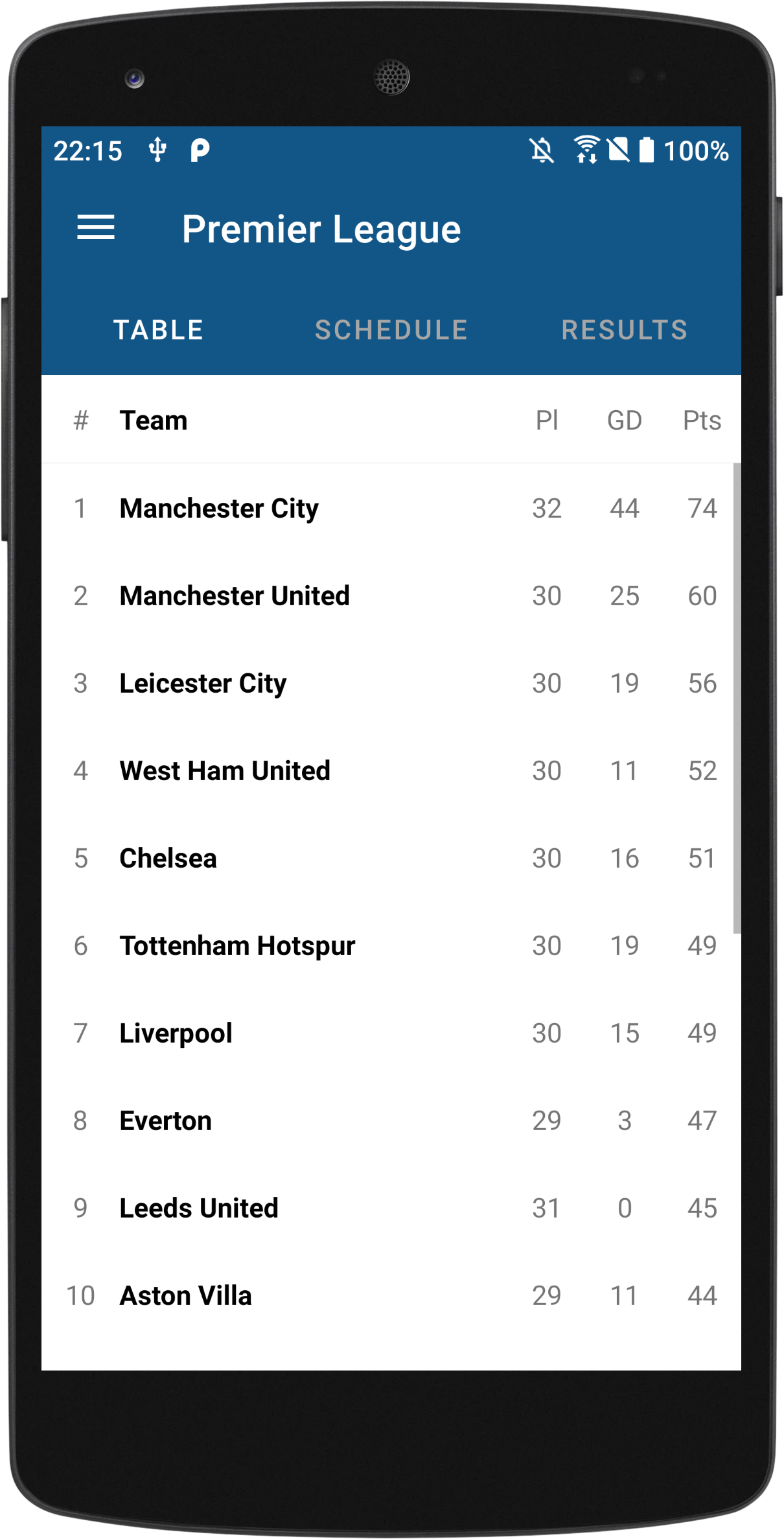Select Leicester City in the table
The image size is (784, 1539).
(203, 684)
